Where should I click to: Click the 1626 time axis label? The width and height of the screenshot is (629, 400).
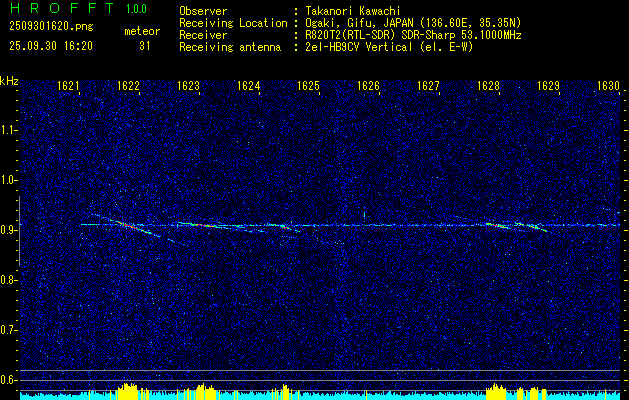point(369,85)
